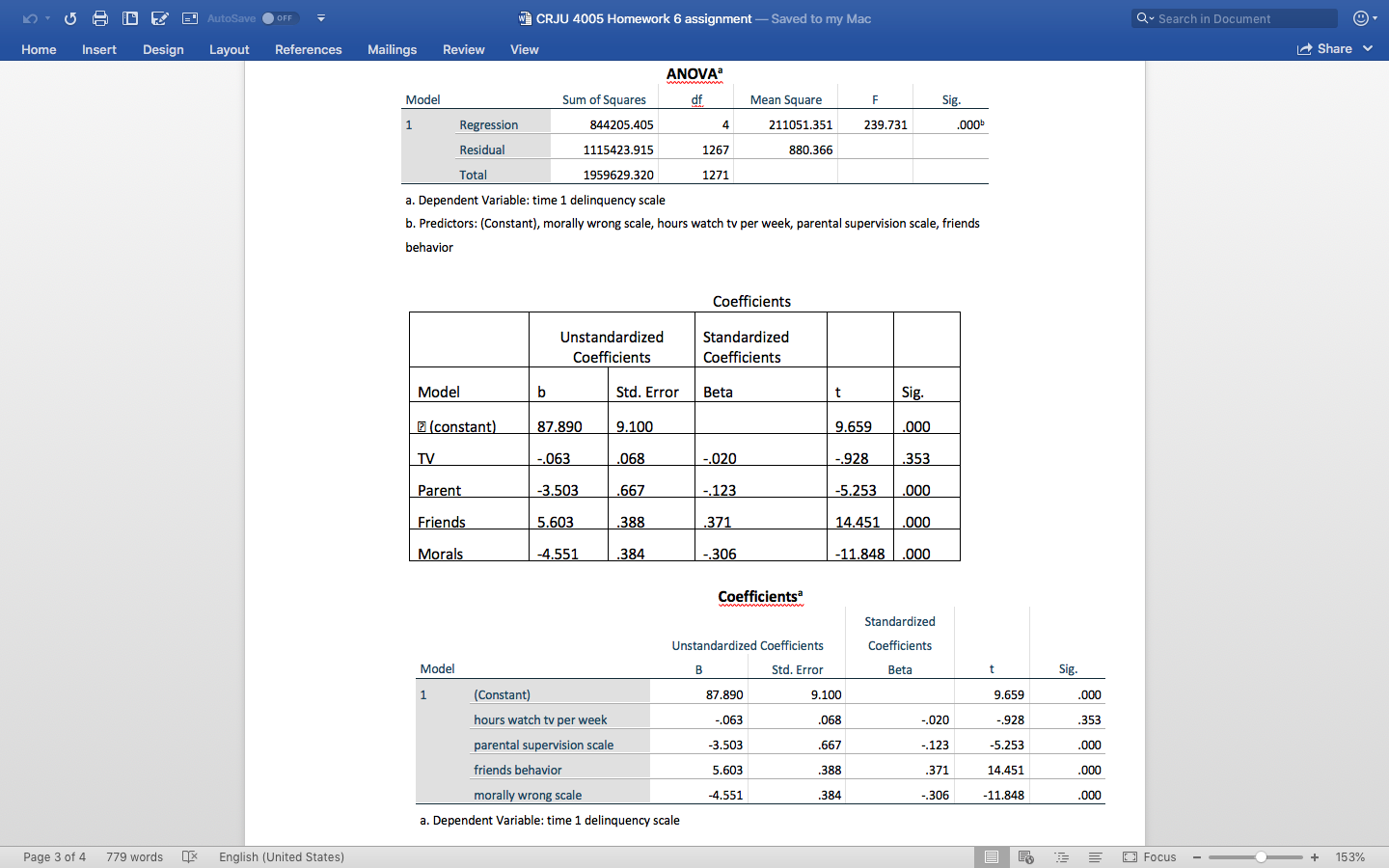Click the Print icon
Screen dimensions: 1389x868
100,18
